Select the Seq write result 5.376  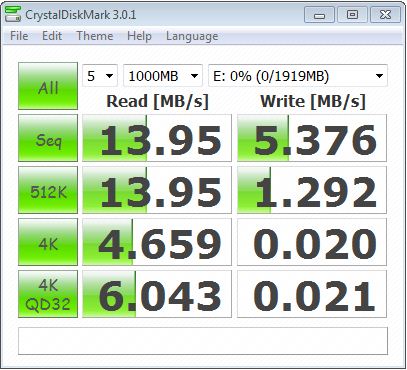pos(312,138)
